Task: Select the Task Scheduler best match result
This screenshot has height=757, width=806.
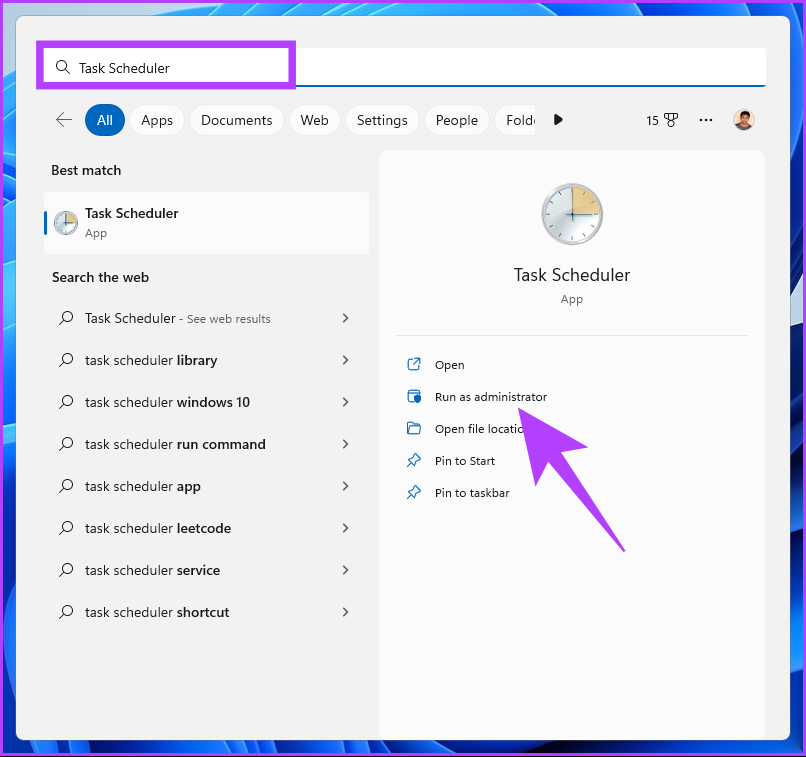Action: pyautogui.click(x=206, y=223)
